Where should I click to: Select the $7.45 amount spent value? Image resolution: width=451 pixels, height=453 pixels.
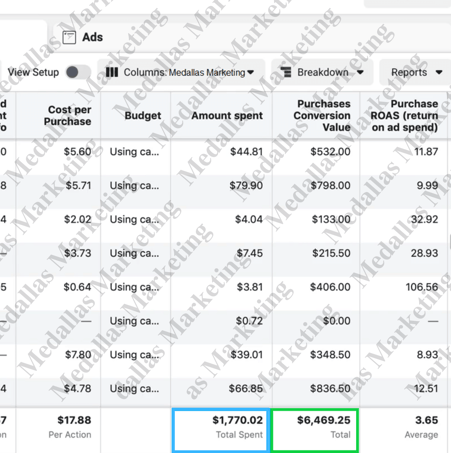250,253
